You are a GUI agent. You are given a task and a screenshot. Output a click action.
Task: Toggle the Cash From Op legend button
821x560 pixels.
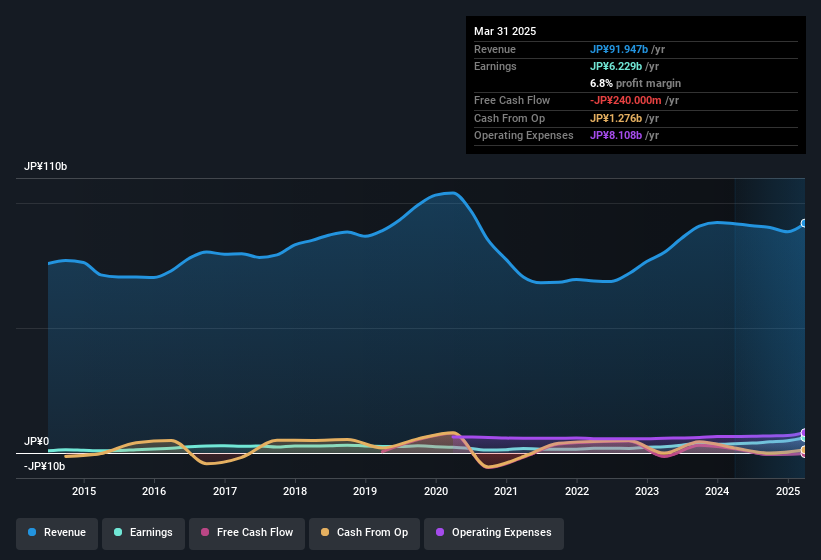(x=364, y=533)
